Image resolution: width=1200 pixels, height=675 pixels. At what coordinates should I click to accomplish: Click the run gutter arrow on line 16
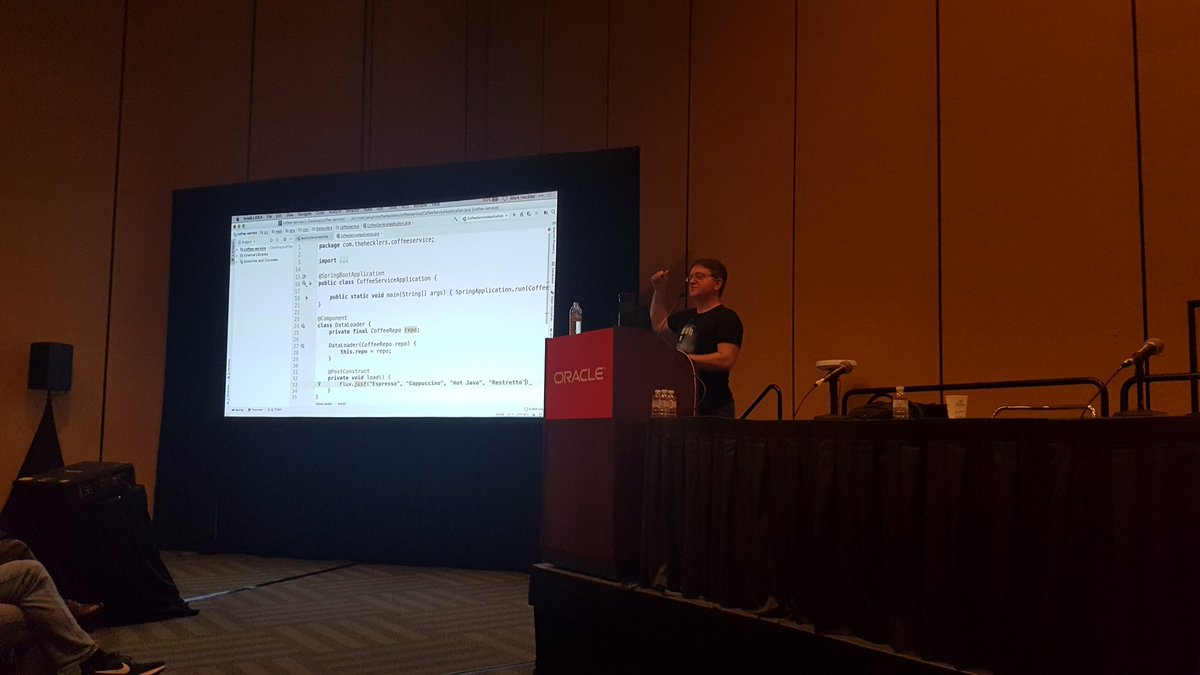click(x=310, y=283)
